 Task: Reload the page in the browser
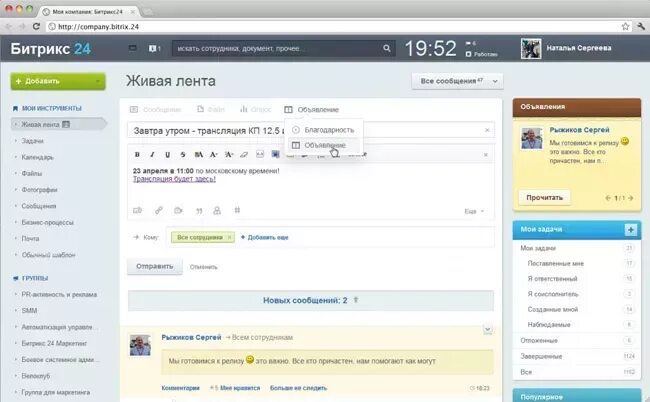[x=36, y=27]
